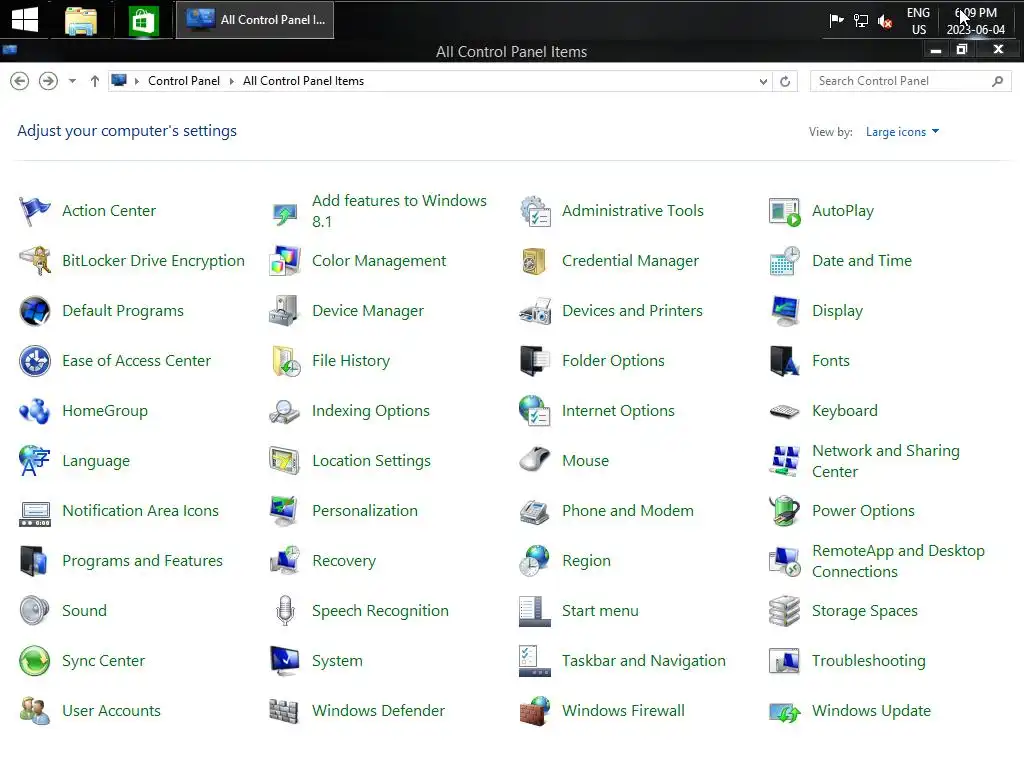Image resolution: width=1024 pixels, height=768 pixels.
Task: Open the Add features to Windows 8.1 link
Action: click(399, 211)
